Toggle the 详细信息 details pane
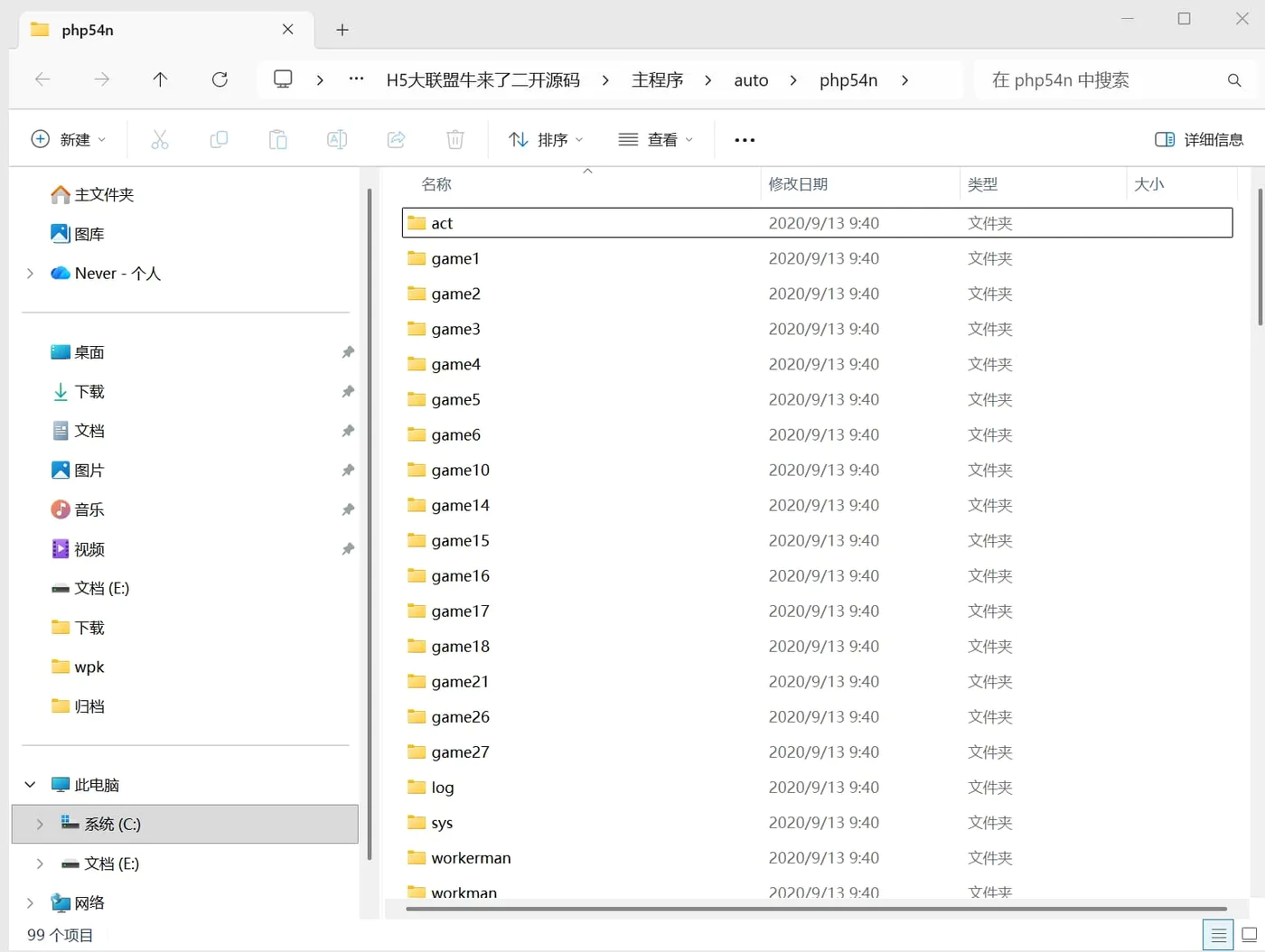This screenshot has height=952, width=1265. pos(1199,139)
